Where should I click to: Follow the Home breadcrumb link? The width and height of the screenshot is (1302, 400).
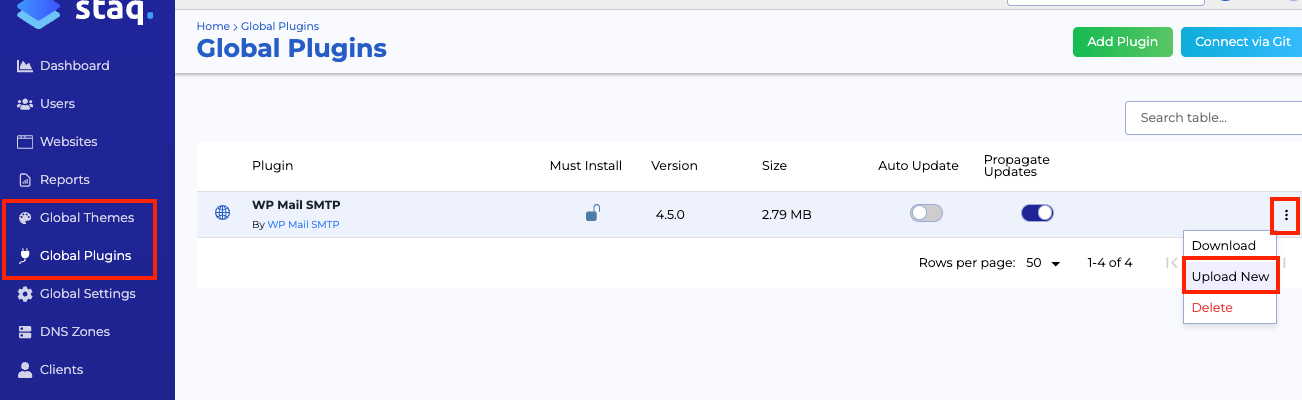[x=213, y=26]
